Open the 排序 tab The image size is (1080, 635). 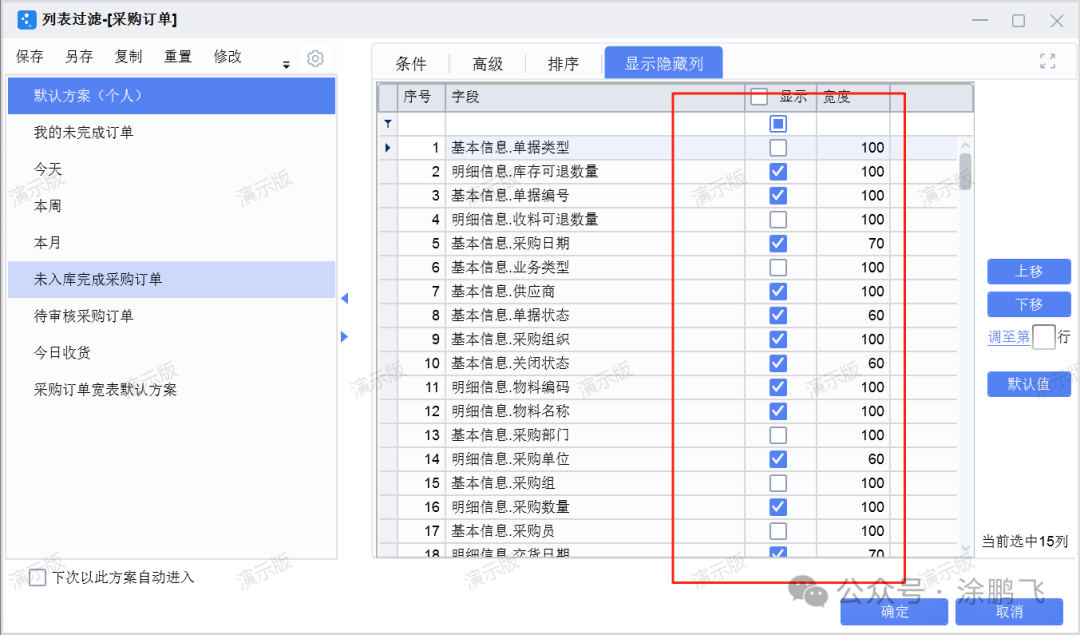pos(563,64)
